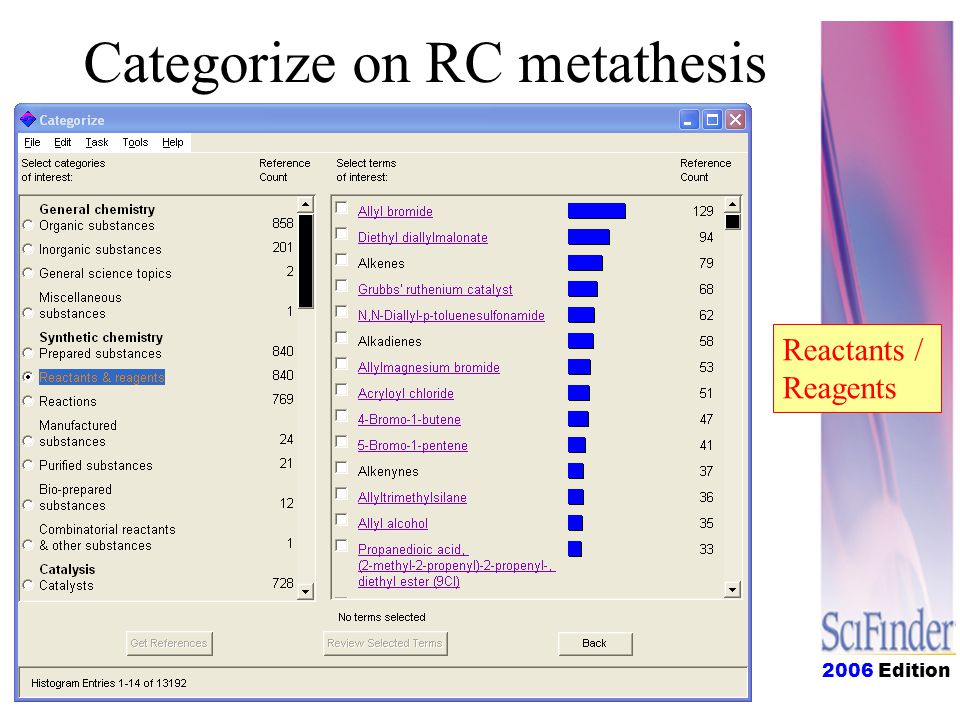This screenshot has height=720, width=960.
Task: Select the Purified substances category
Action: pos(28,465)
